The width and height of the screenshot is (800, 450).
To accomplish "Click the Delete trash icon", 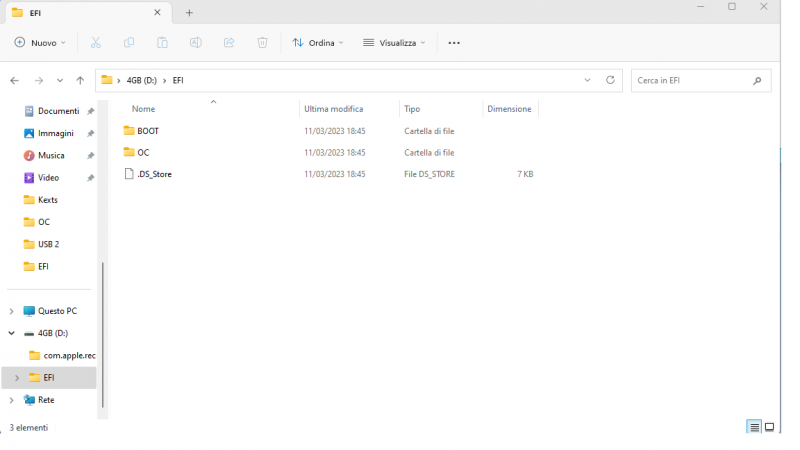I will click(262, 43).
